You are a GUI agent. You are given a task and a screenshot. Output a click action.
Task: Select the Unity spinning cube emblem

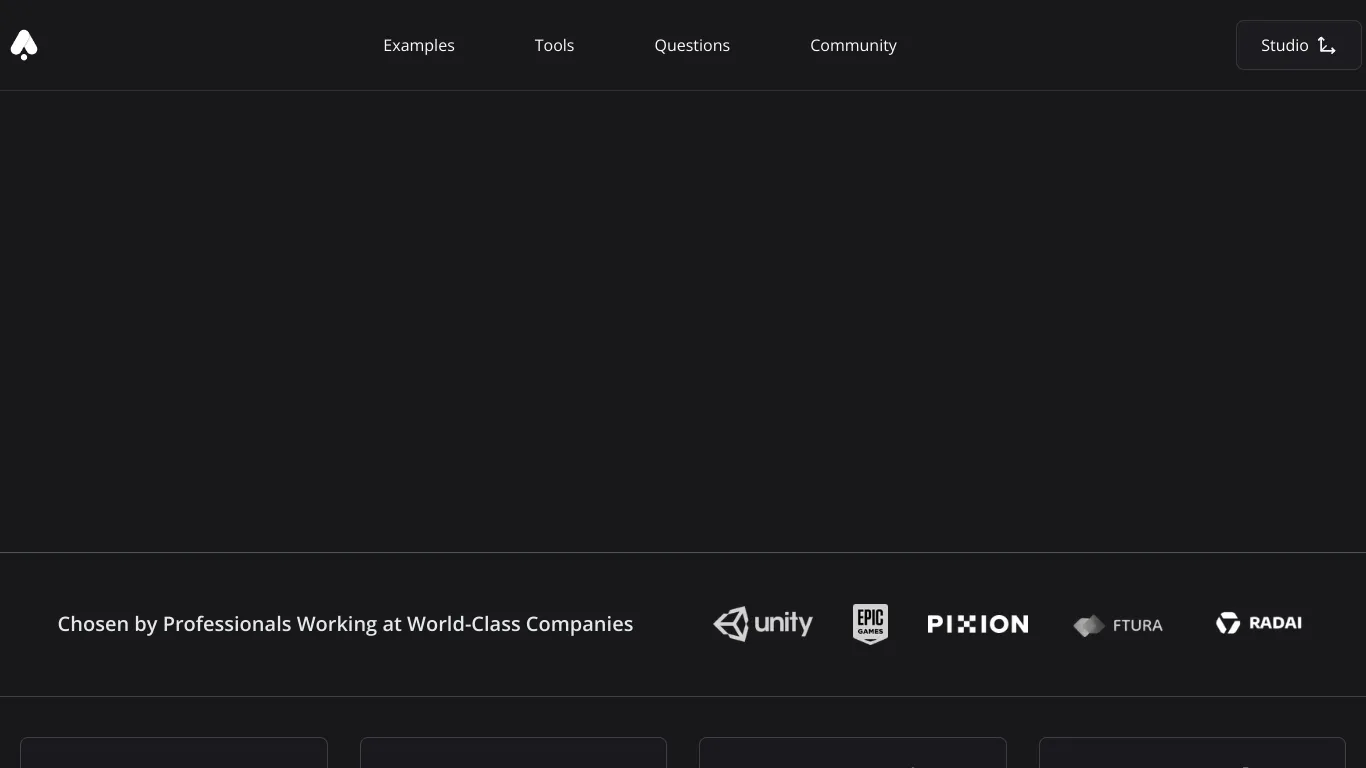[x=731, y=623]
